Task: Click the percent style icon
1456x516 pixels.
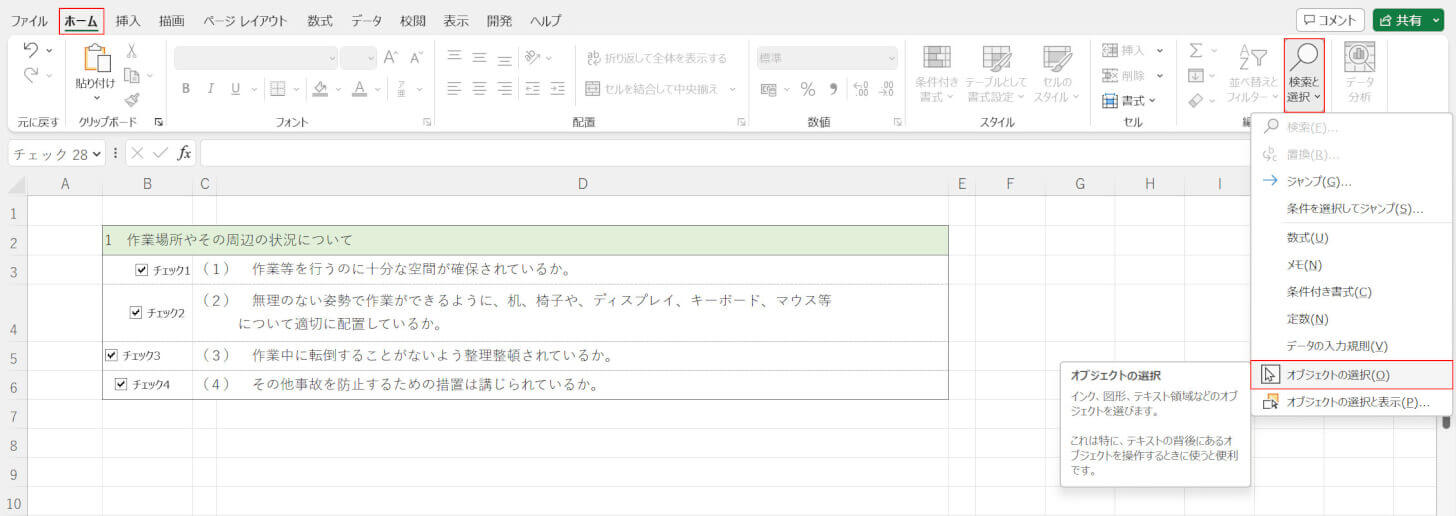Action: tap(807, 89)
